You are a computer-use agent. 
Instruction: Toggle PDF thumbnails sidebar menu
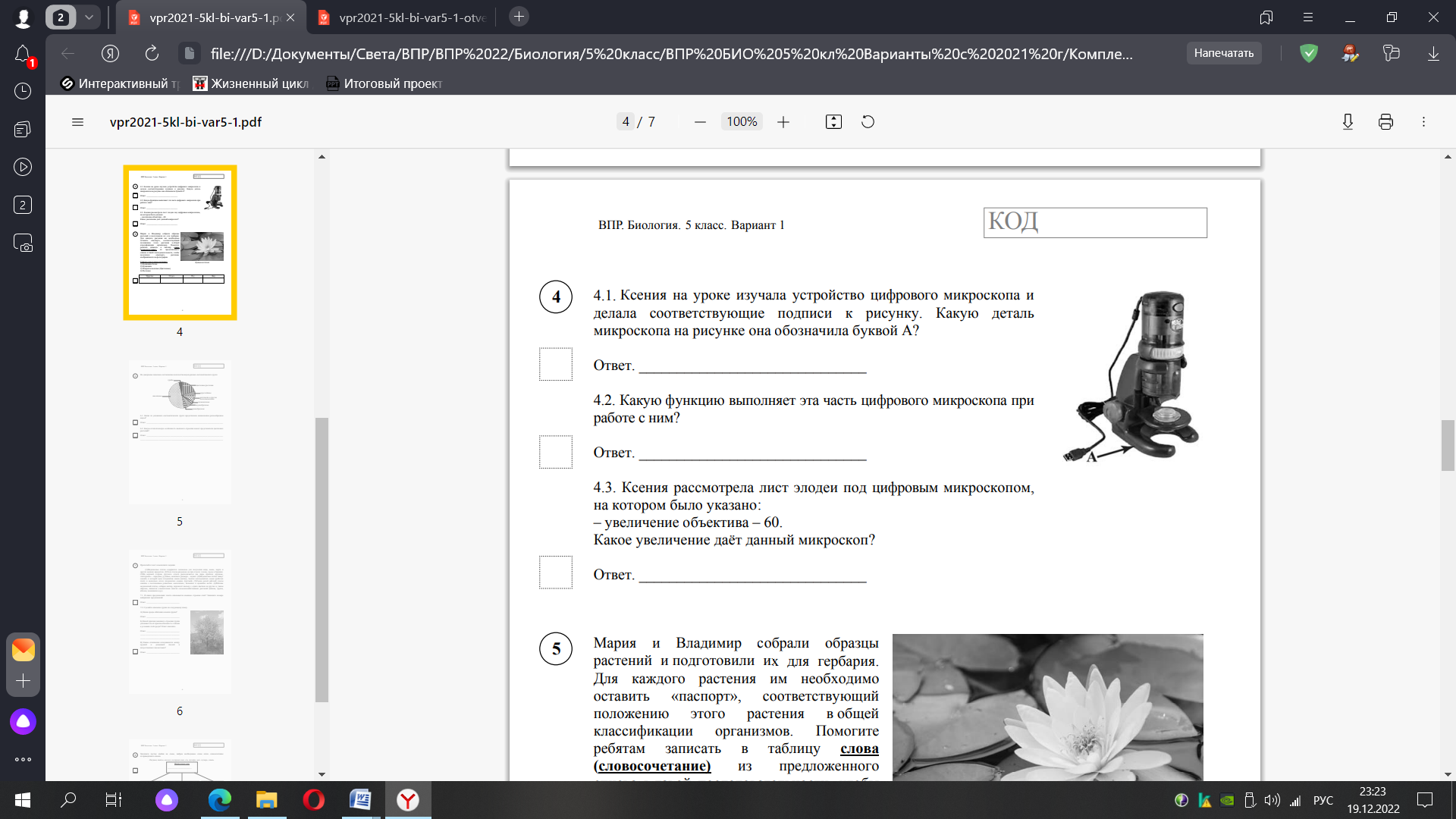pos(77,122)
